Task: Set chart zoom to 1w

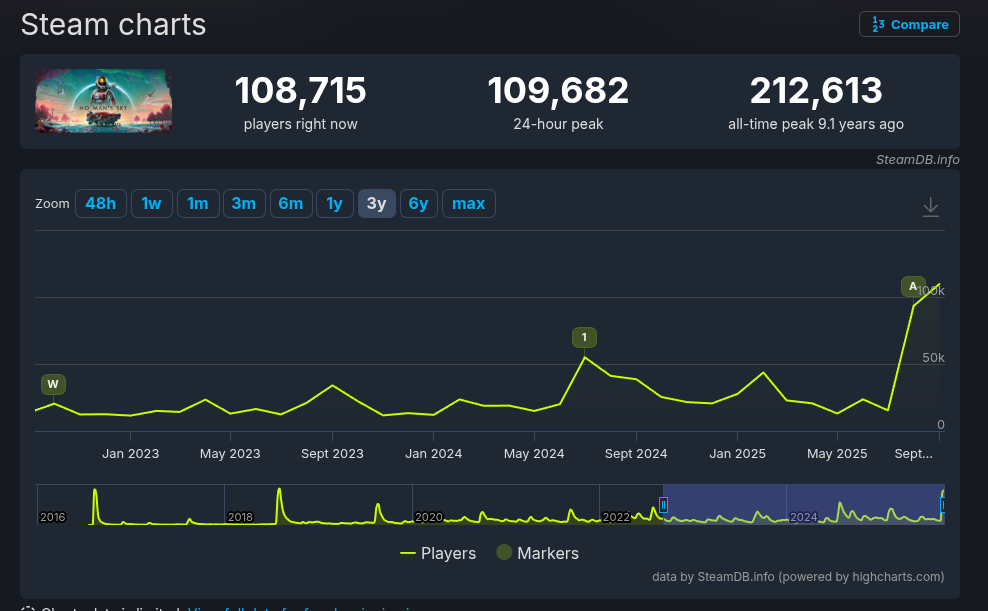Action: tap(152, 203)
